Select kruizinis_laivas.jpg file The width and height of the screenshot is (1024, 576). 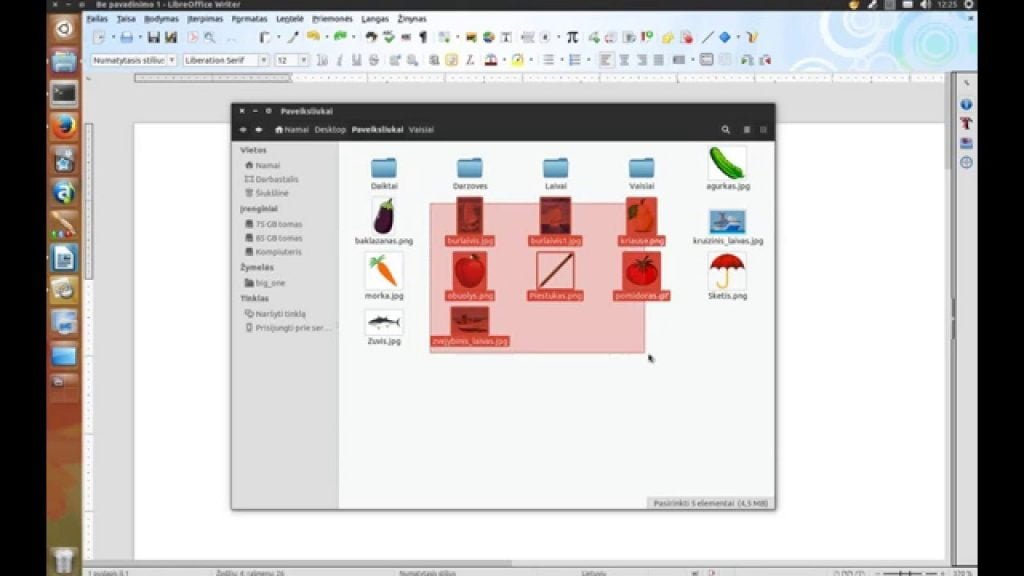[x=728, y=227]
